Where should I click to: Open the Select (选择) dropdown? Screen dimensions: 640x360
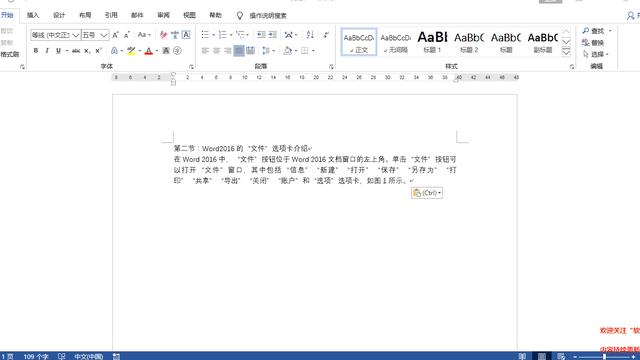tap(596, 54)
